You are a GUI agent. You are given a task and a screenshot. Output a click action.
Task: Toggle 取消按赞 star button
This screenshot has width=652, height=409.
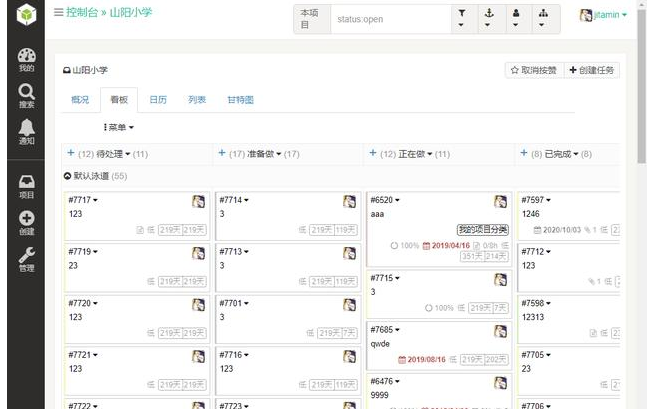[x=533, y=70]
